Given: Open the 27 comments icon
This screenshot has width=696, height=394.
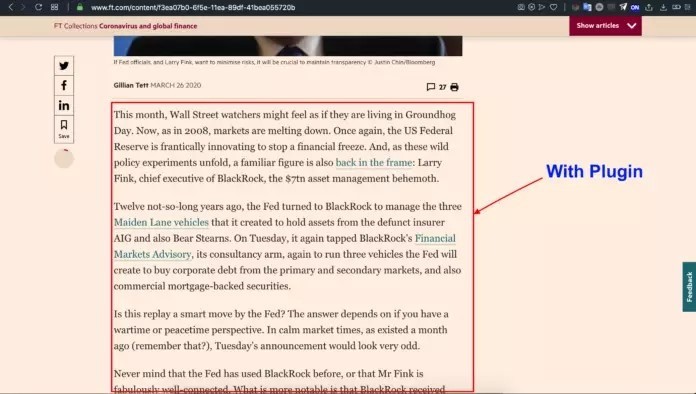Looking at the screenshot, I should 436,87.
